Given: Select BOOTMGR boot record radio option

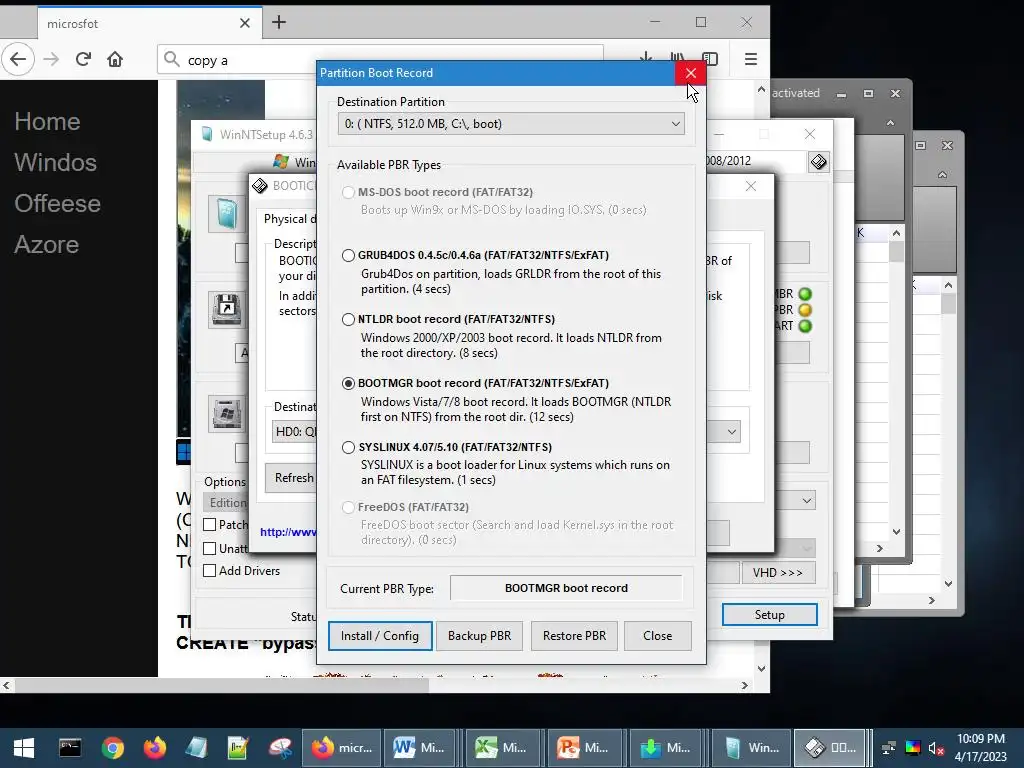Looking at the screenshot, I should (348, 383).
